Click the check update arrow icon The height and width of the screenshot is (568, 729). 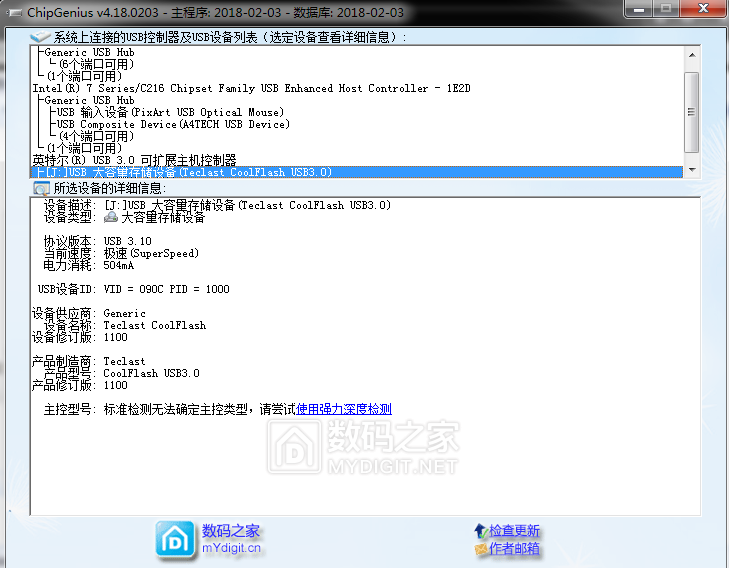481,530
